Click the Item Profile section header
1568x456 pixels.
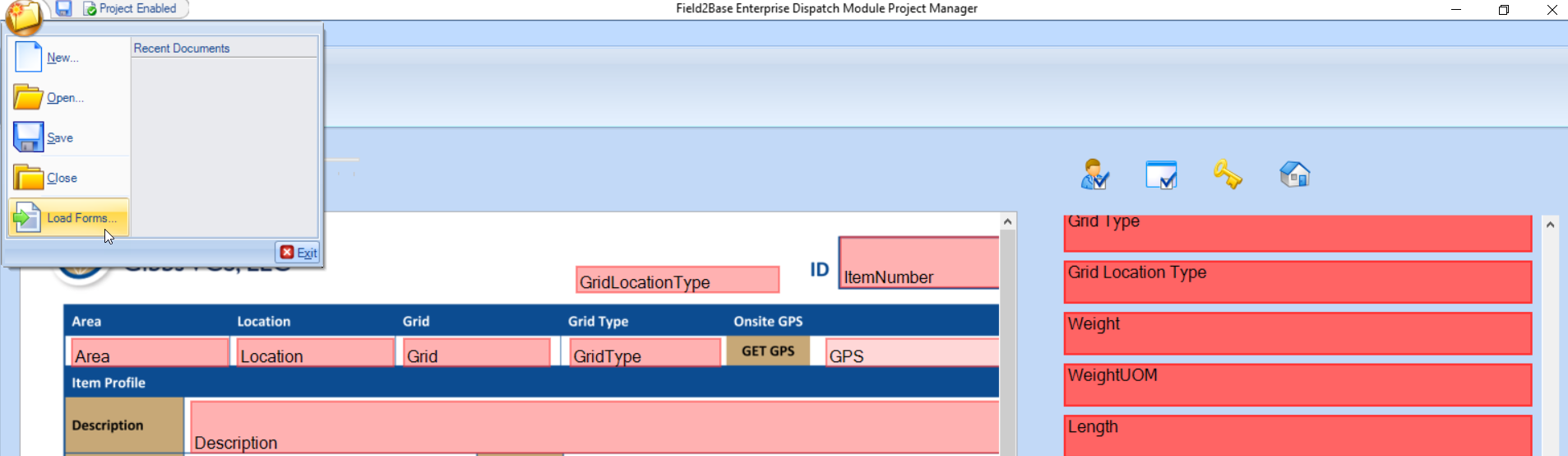pyautogui.click(x=109, y=383)
